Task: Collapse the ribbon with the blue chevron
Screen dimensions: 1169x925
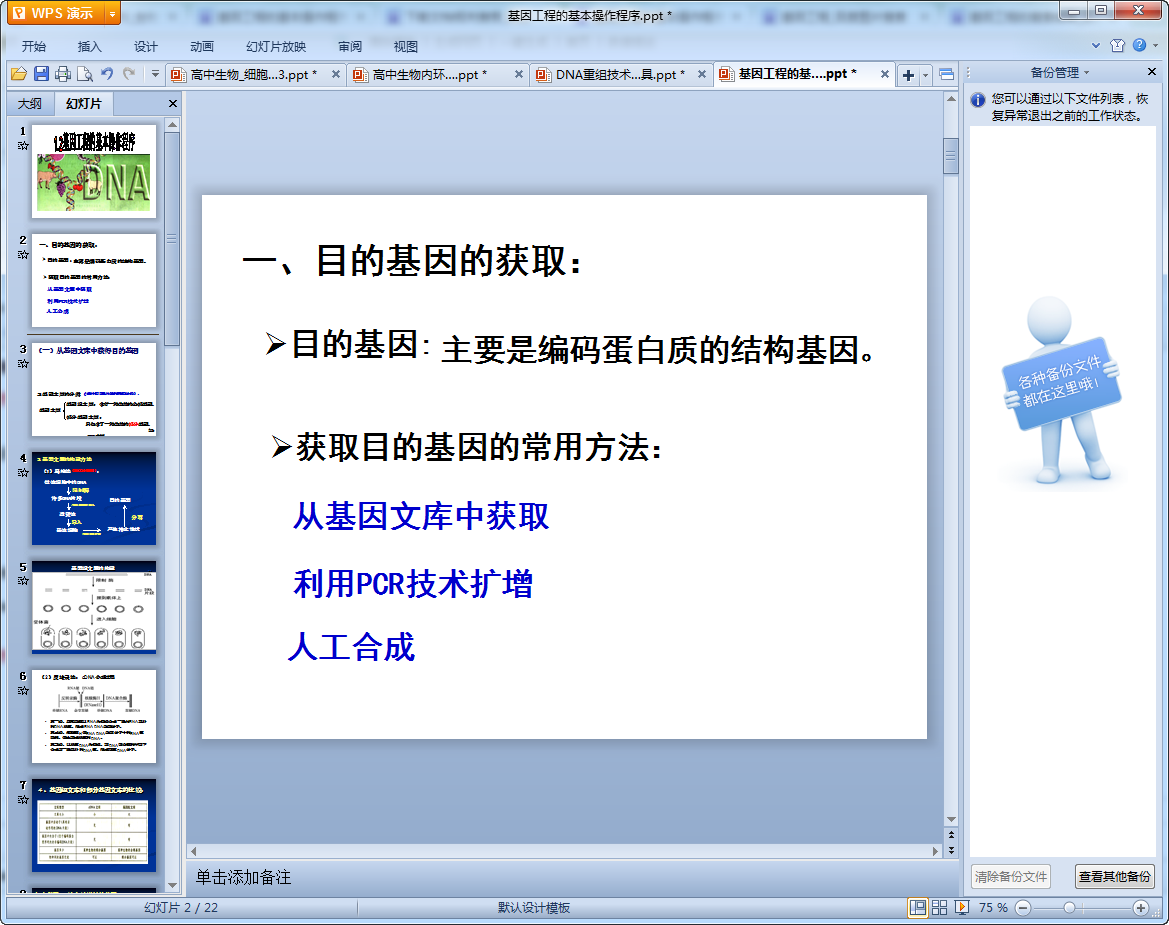Action: click(1095, 45)
